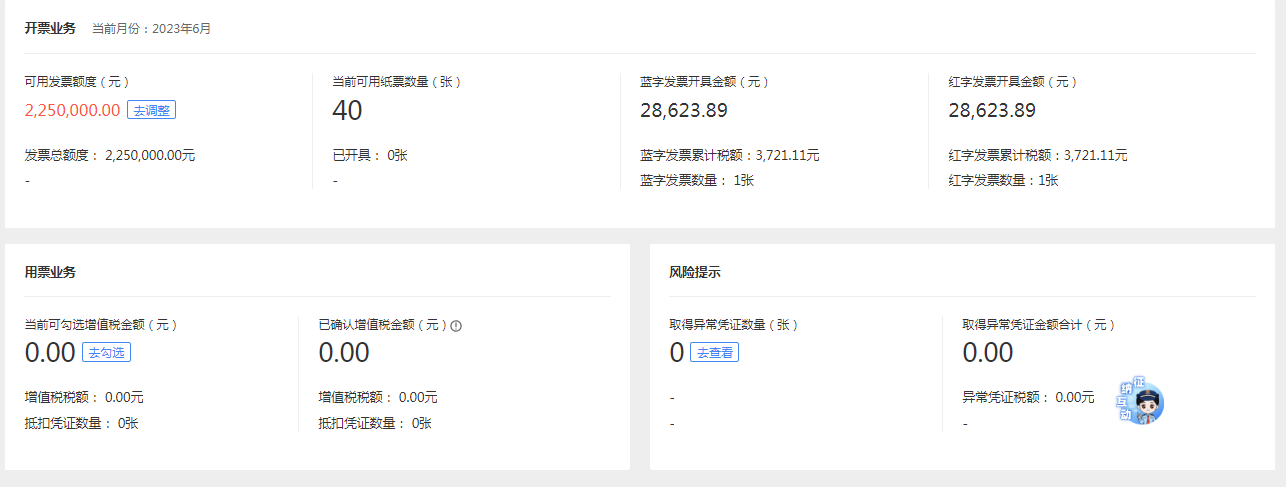This screenshot has width=1286, height=487.
Task: Click the red 2,250,000.00 available quota amount
Action: (x=72, y=110)
